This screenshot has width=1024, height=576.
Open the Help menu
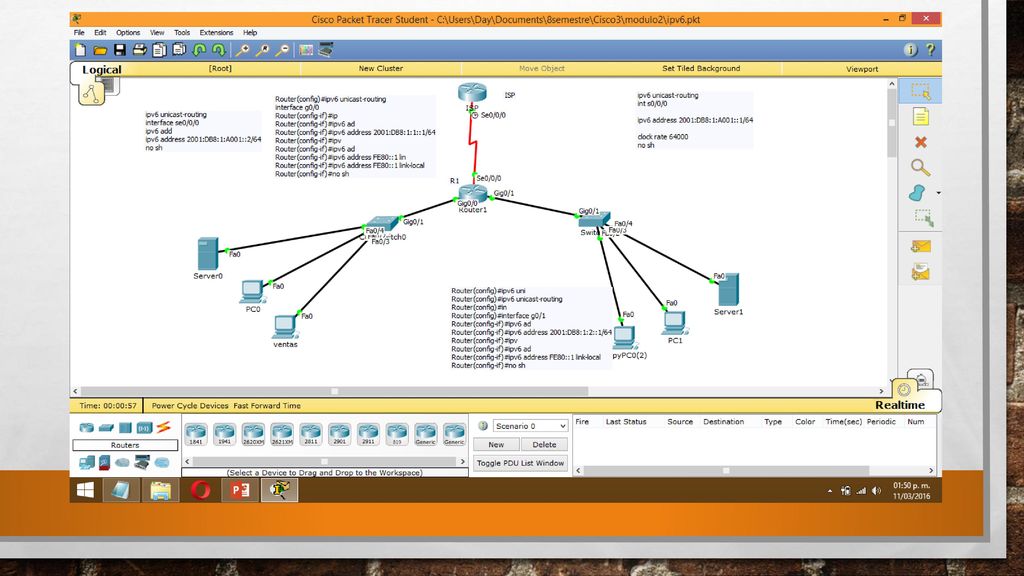tap(250, 32)
